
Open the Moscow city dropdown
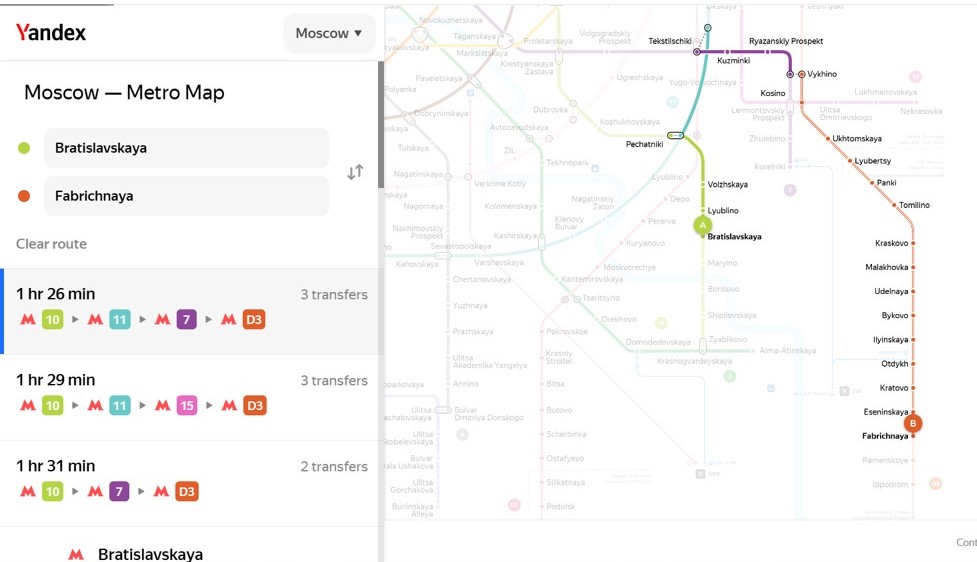point(329,33)
